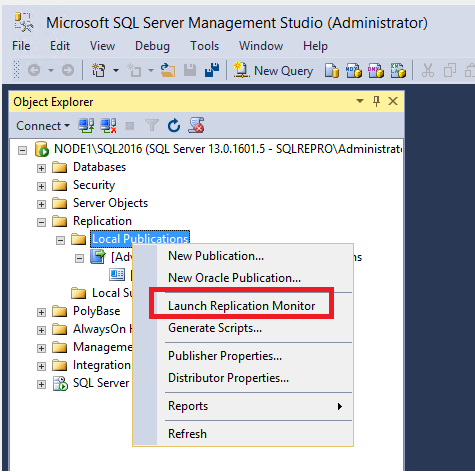Select the Security folder in tree
This screenshot has height=472, width=475.
click(94, 185)
